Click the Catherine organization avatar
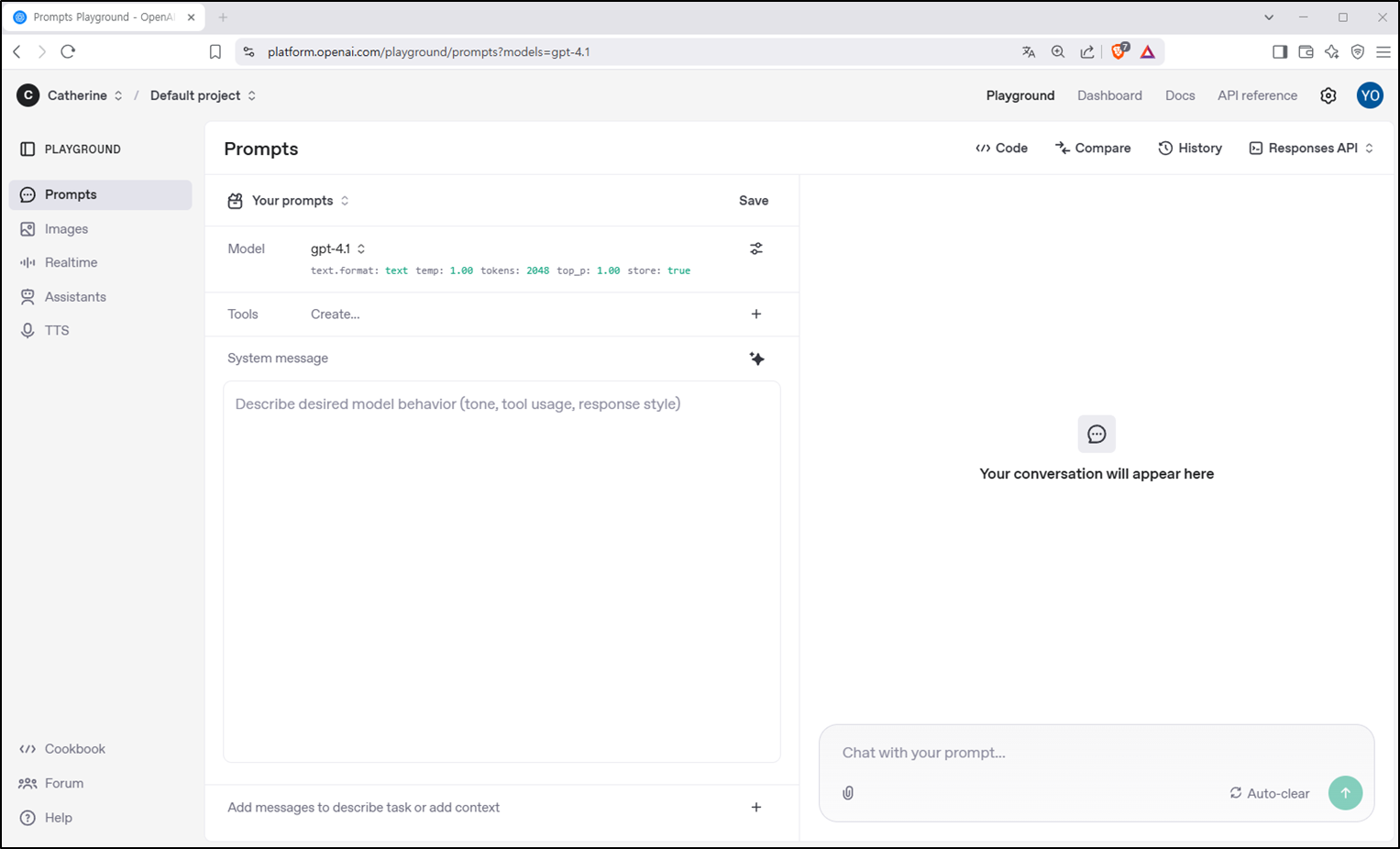The width and height of the screenshot is (1400, 849). pyautogui.click(x=28, y=95)
